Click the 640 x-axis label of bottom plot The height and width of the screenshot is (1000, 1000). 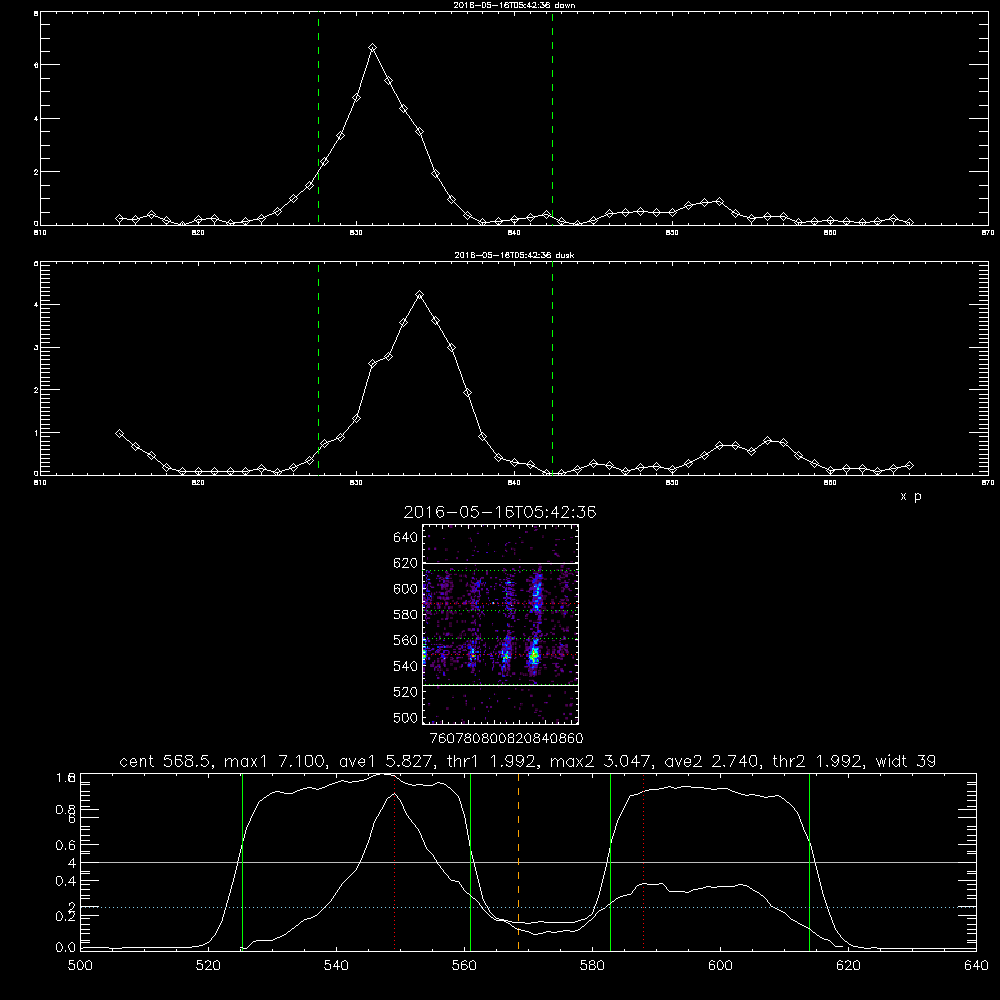pyautogui.click(x=976, y=966)
